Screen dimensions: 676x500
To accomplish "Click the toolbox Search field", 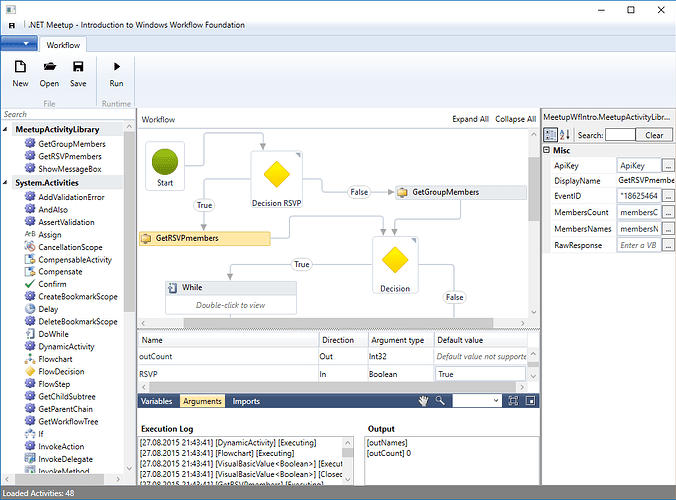I will (x=68, y=114).
